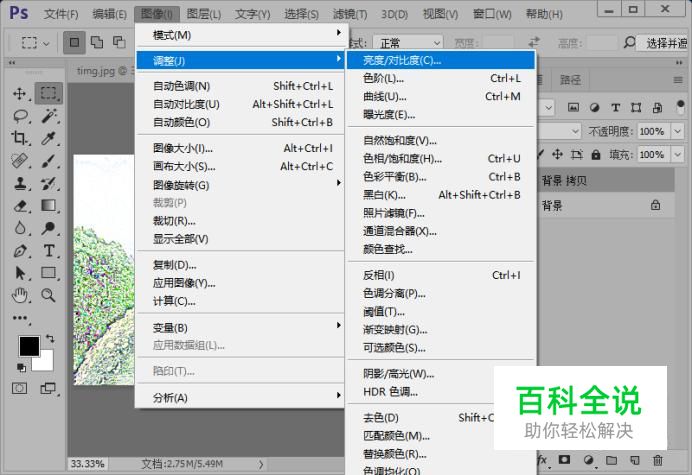The width and height of the screenshot is (692, 475).
Task: Select the Hand tool
Action: pyautogui.click(x=20, y=295)
